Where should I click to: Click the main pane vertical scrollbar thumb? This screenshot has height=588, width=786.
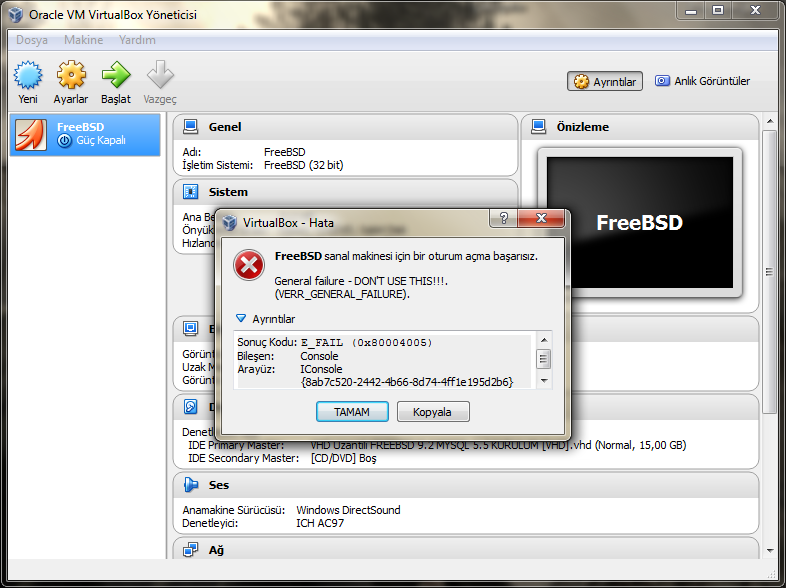pos(770,272)
